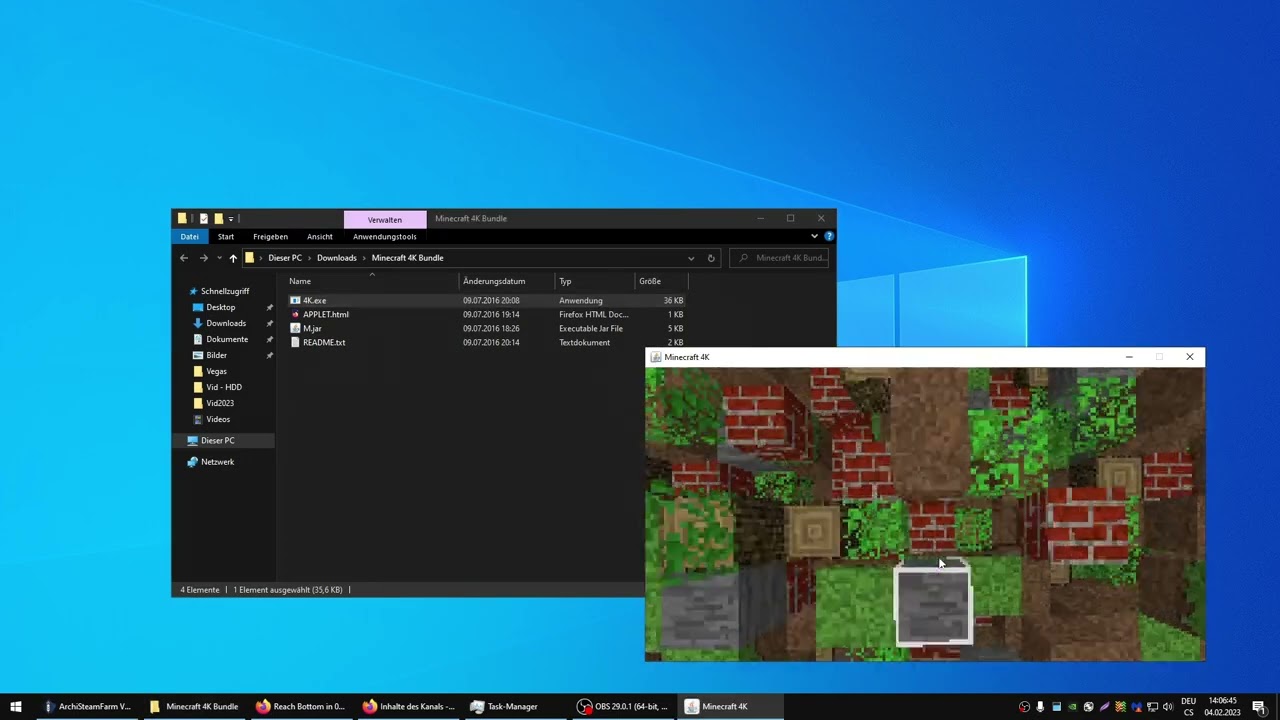The image size is (1280, 720).
Task: Expand the Explorer ribbon chevron
Action: (x=814, y=236)
